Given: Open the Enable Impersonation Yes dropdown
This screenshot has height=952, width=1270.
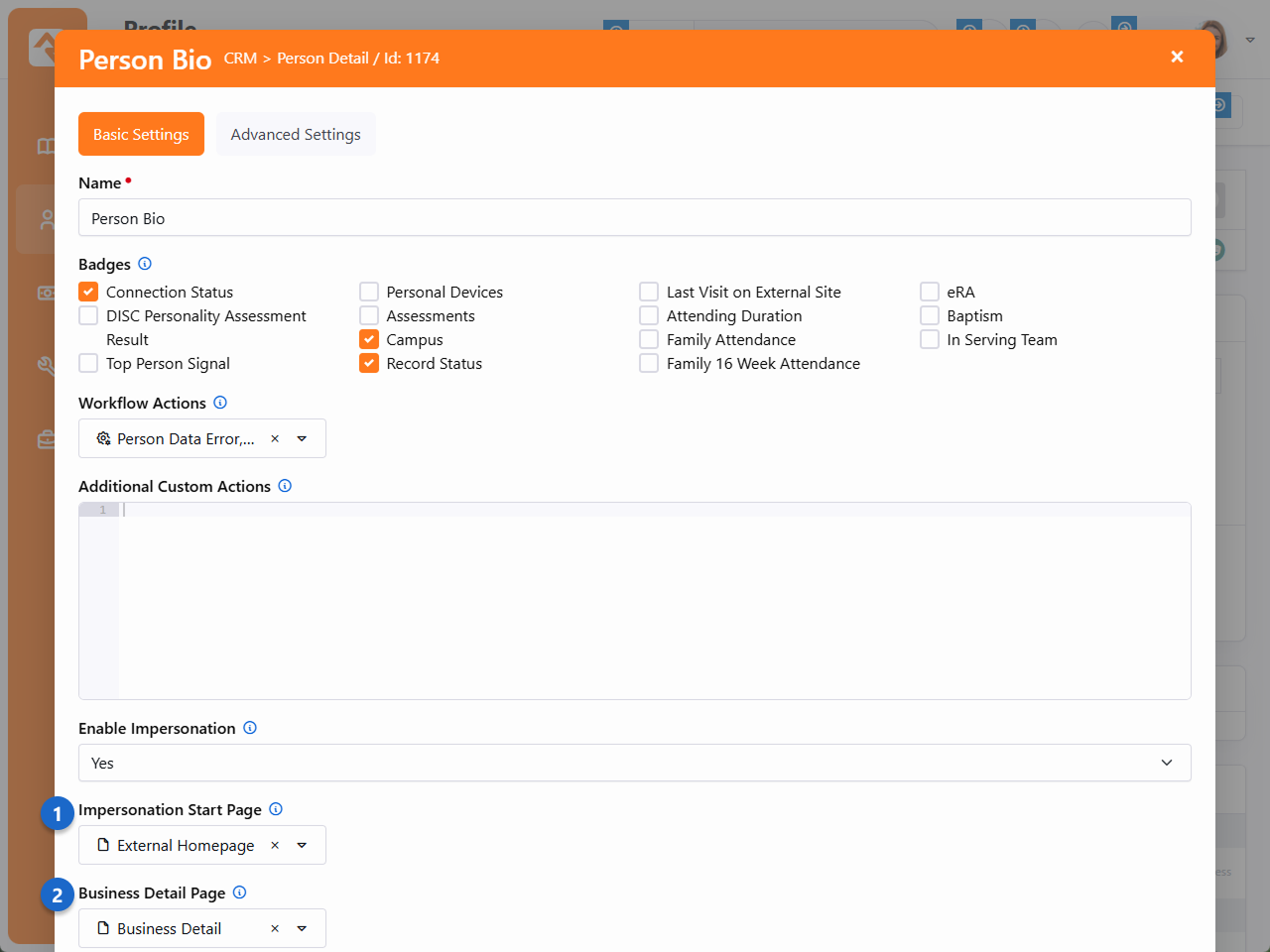Looking at the screenshot, I should tap(634, 763).
